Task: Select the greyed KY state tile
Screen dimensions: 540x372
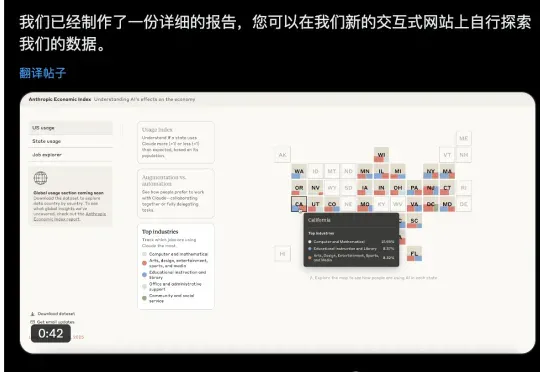Action: point(381,204)
